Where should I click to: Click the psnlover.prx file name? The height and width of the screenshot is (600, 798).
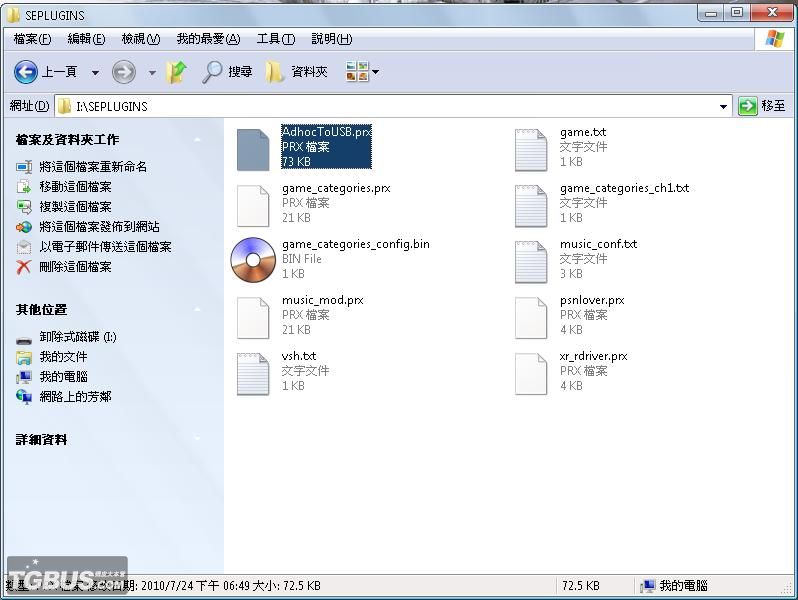coord(592,300)
